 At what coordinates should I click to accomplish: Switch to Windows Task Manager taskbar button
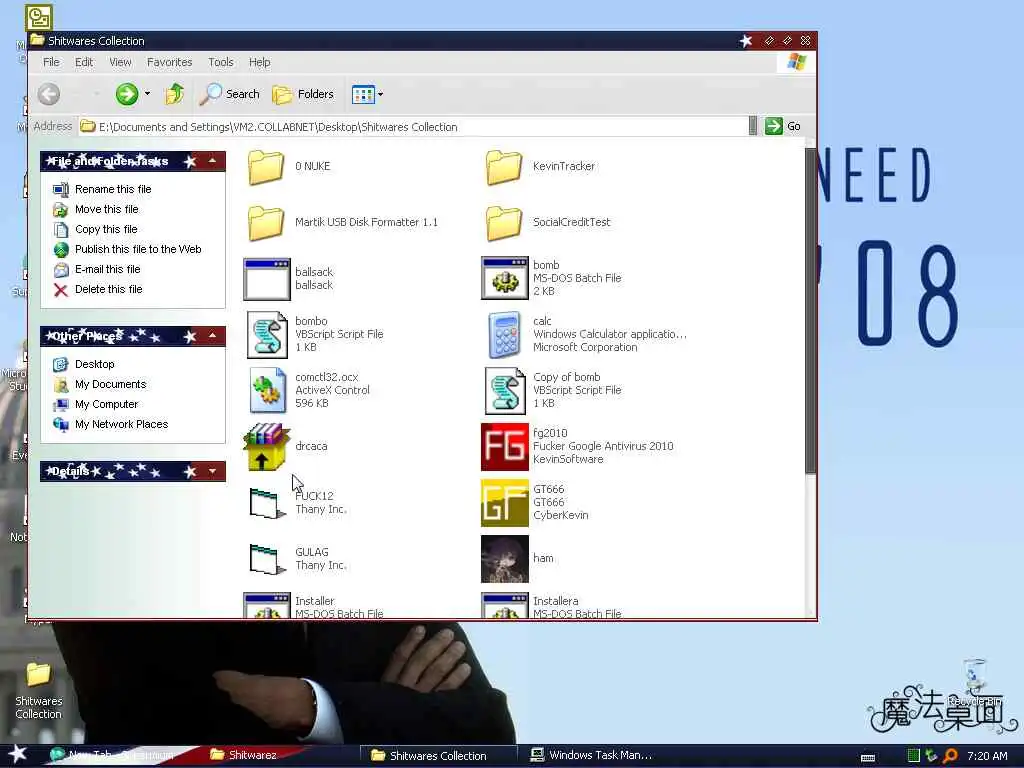pos(591,755)
